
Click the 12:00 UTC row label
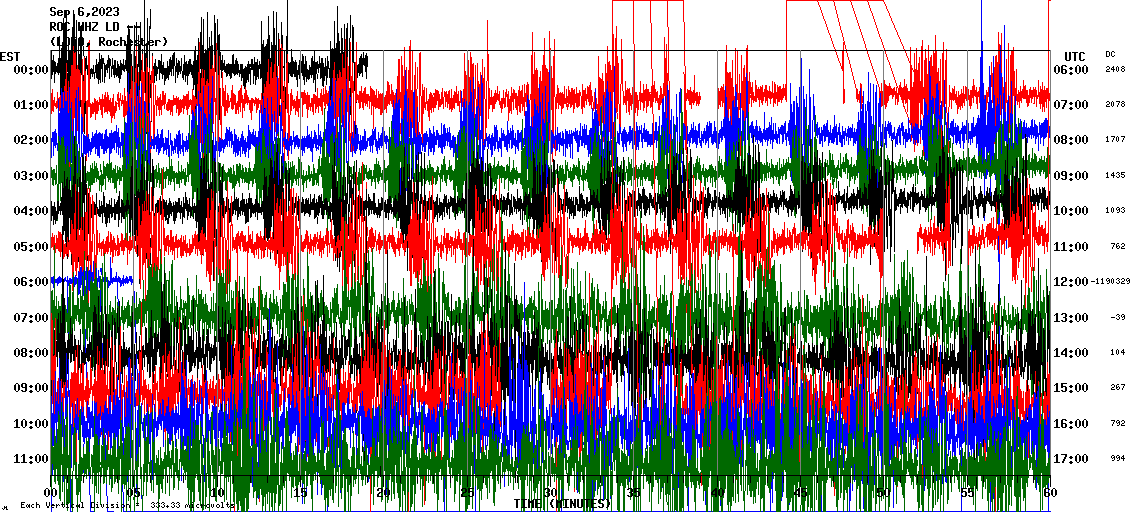[x=1069, y=282]
